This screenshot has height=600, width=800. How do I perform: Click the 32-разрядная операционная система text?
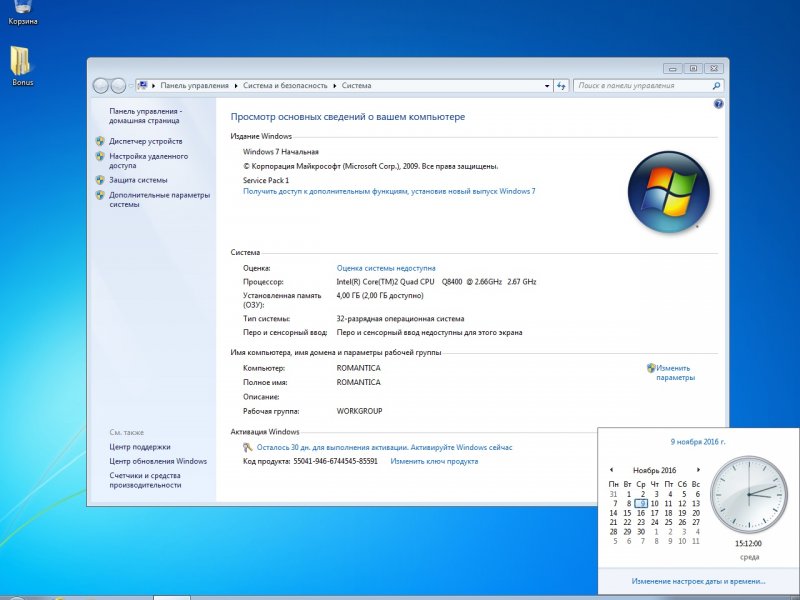pyautogui.click(x=401, y=319)
